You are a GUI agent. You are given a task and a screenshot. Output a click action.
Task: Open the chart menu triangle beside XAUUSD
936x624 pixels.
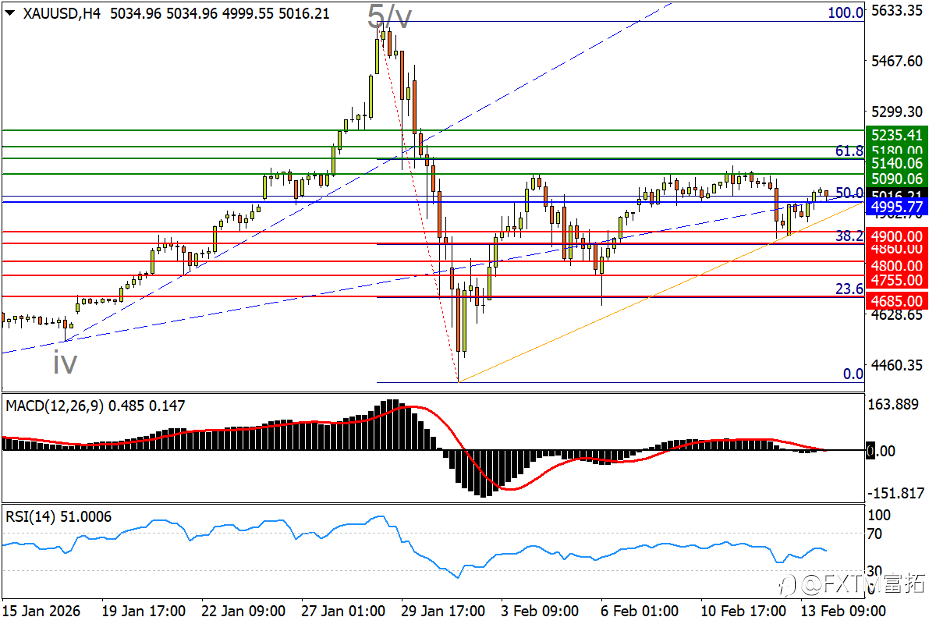click(10, 13)
